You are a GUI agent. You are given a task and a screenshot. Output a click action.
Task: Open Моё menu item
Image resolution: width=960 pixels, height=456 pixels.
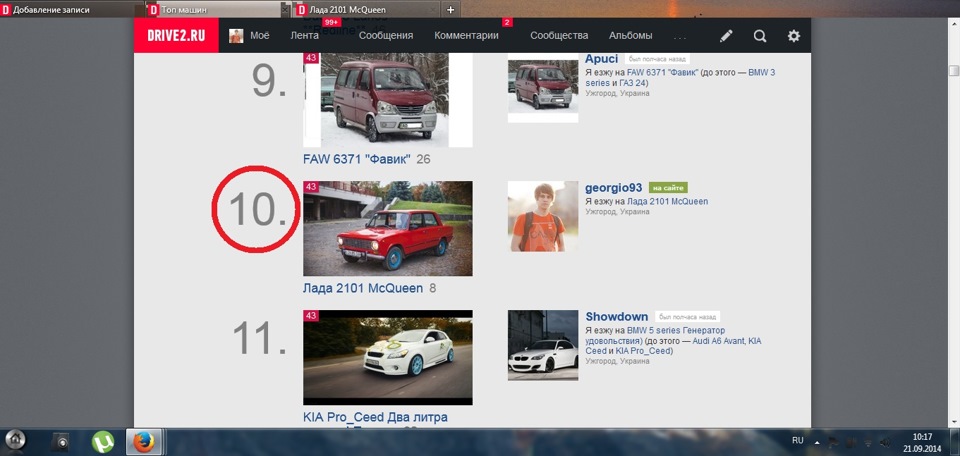(x=259, y=36)
